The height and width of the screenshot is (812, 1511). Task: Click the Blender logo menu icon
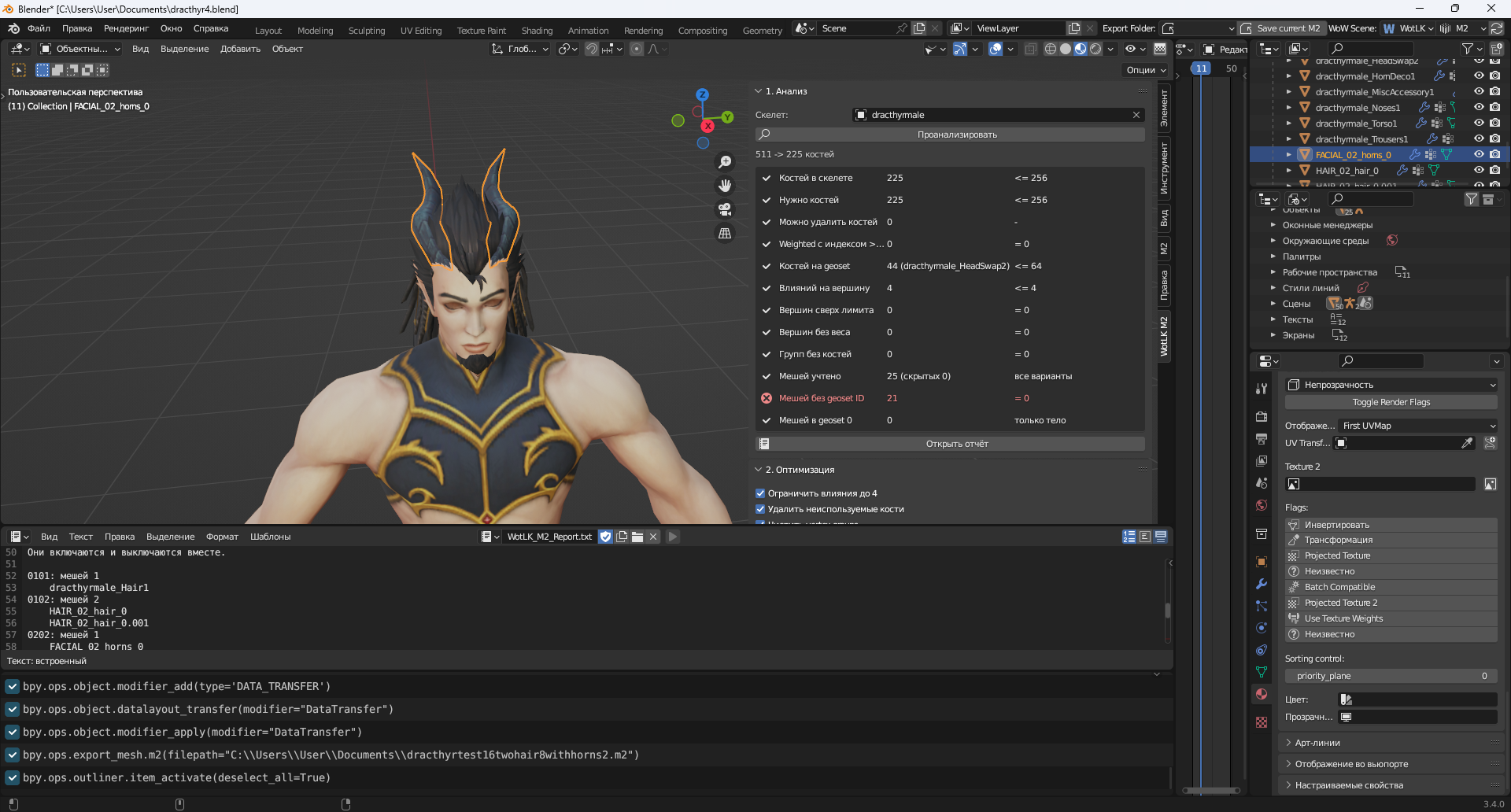pyautogui.click(x=13, y=28)
